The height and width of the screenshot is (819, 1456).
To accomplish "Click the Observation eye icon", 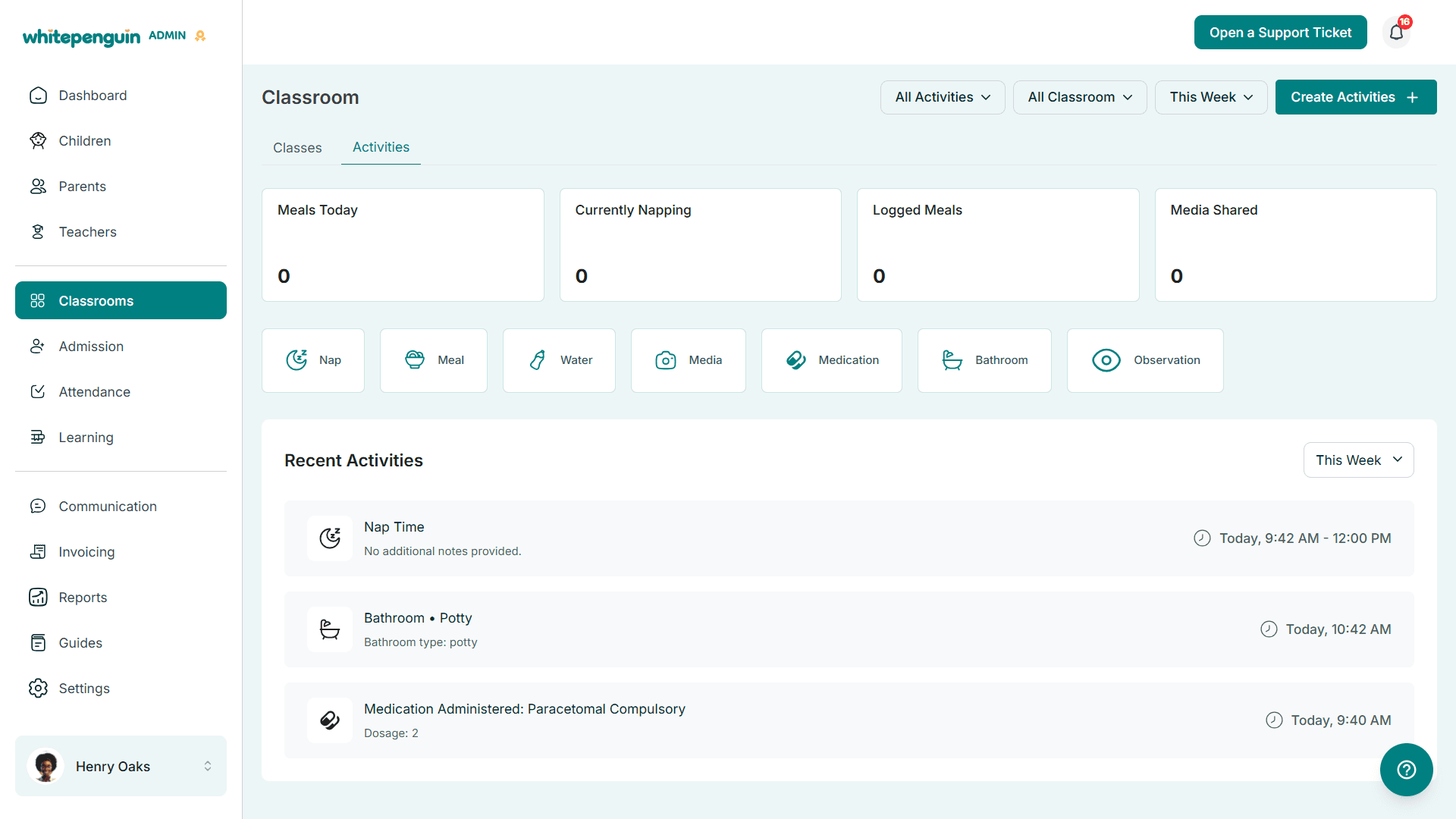I will pyautogui.click(x=1106, y=360).
